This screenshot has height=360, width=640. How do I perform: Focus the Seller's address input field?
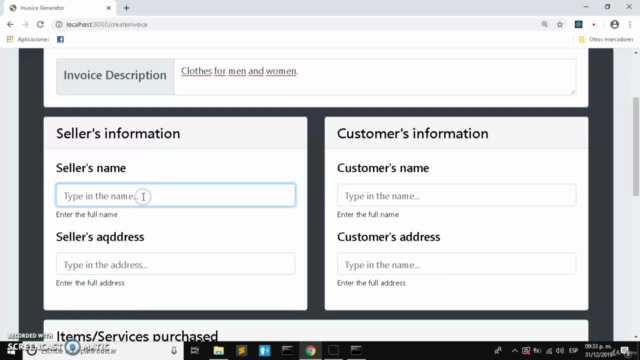click(x=176, y=264)
